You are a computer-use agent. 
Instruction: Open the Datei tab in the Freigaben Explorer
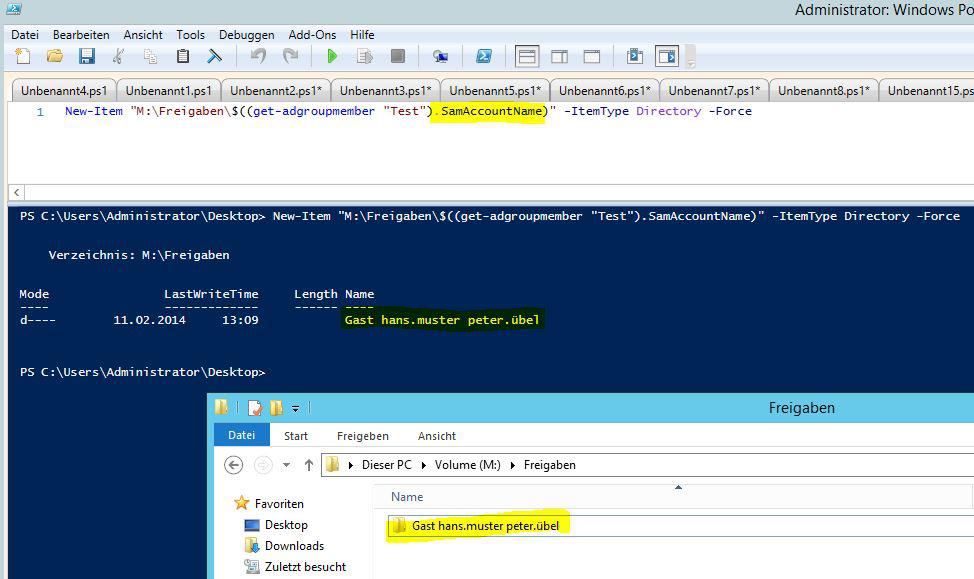pos(242,435)
